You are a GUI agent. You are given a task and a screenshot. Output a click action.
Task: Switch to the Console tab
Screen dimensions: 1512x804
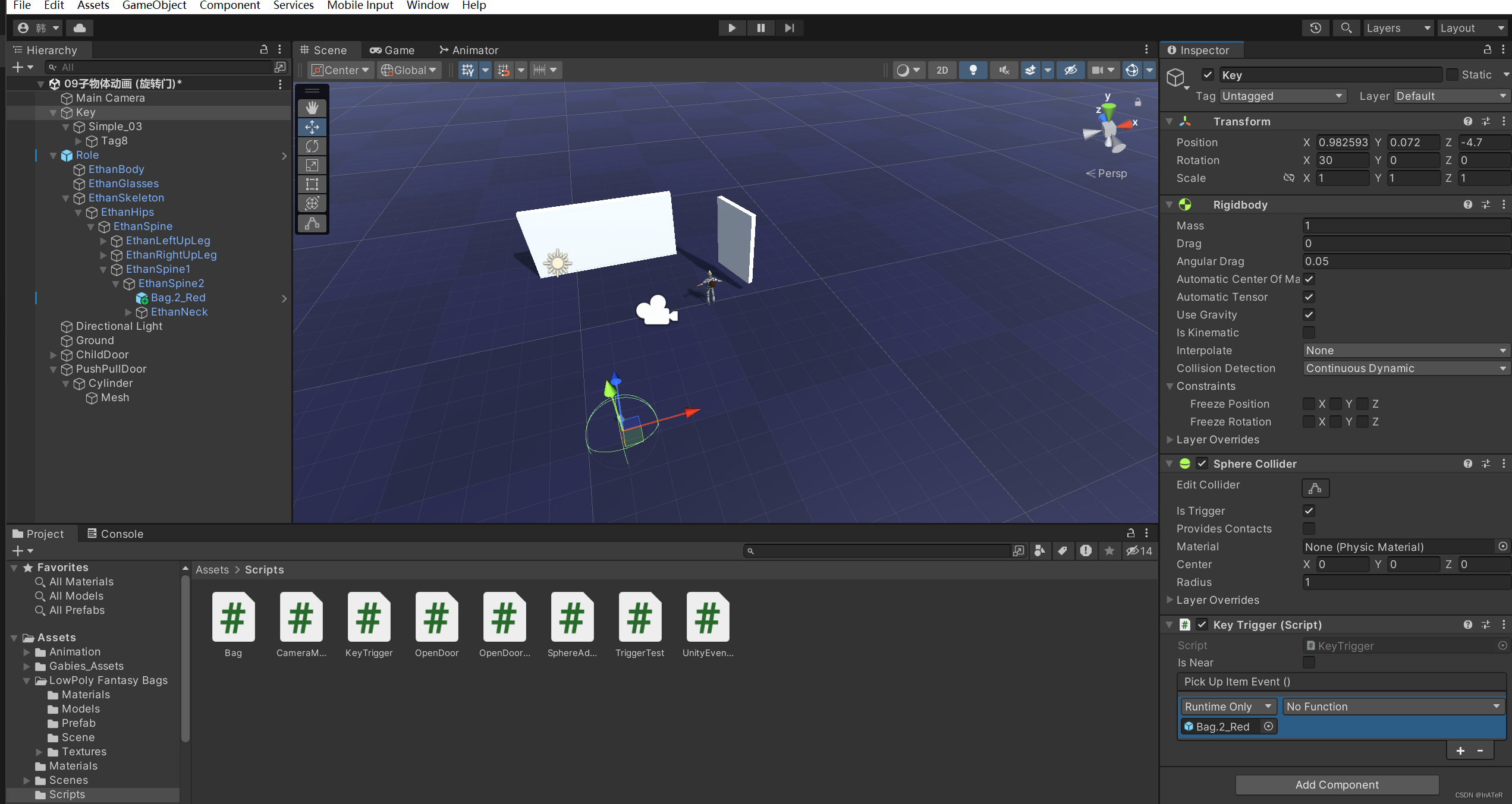(115, 534)
